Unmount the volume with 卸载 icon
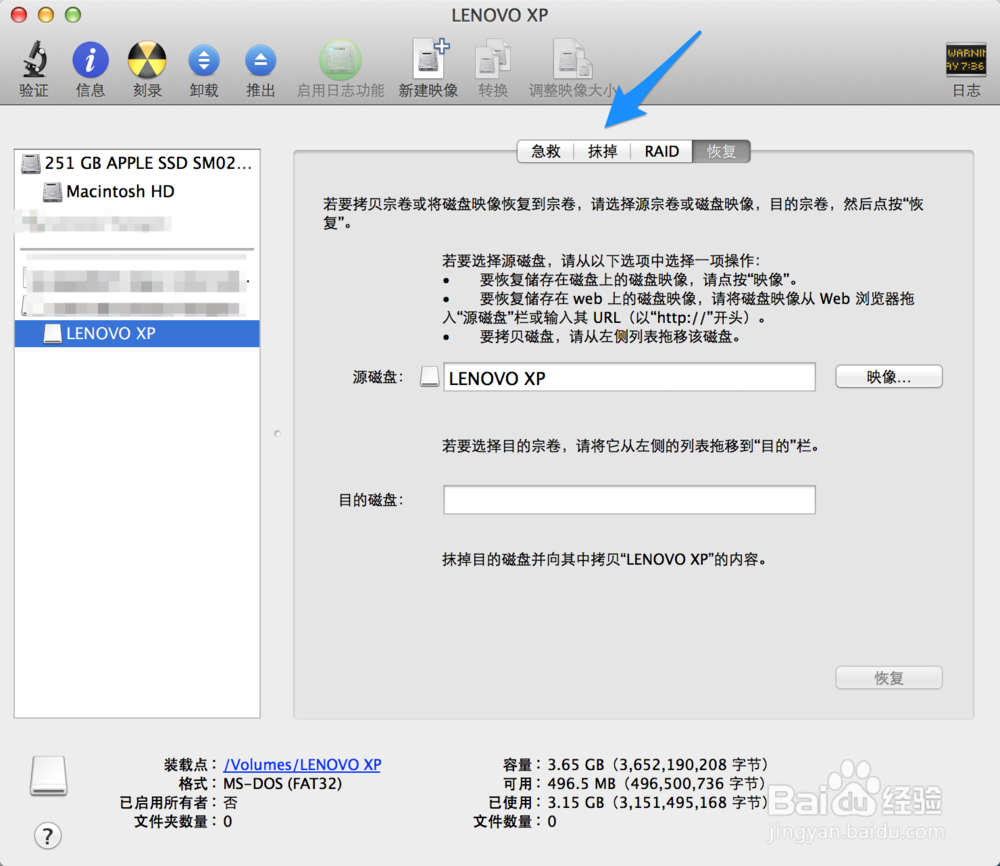The image size is (1000, 866). pos(204,61)
